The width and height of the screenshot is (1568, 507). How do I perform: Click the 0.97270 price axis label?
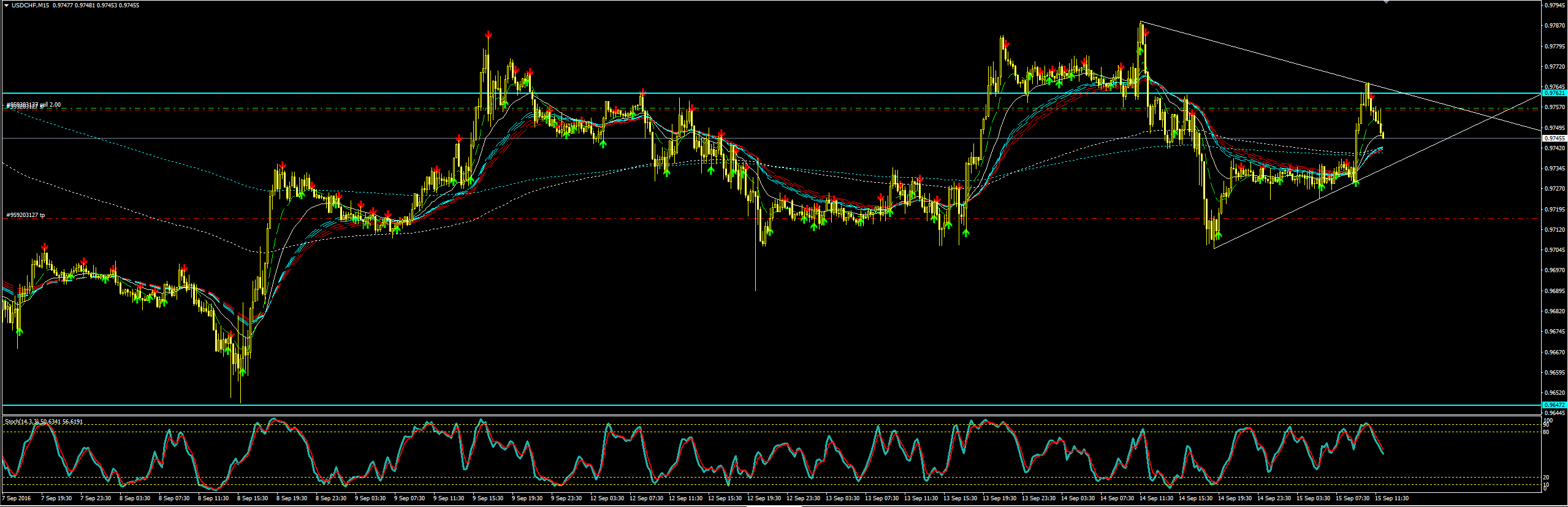pyautogui.click(x=1555, y=189)
